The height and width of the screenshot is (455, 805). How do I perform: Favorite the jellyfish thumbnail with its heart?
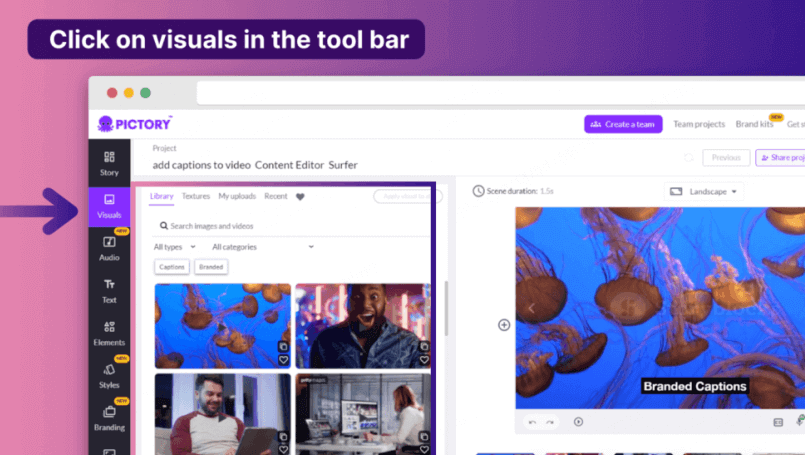pyautogui.click(x=283, y=360)
